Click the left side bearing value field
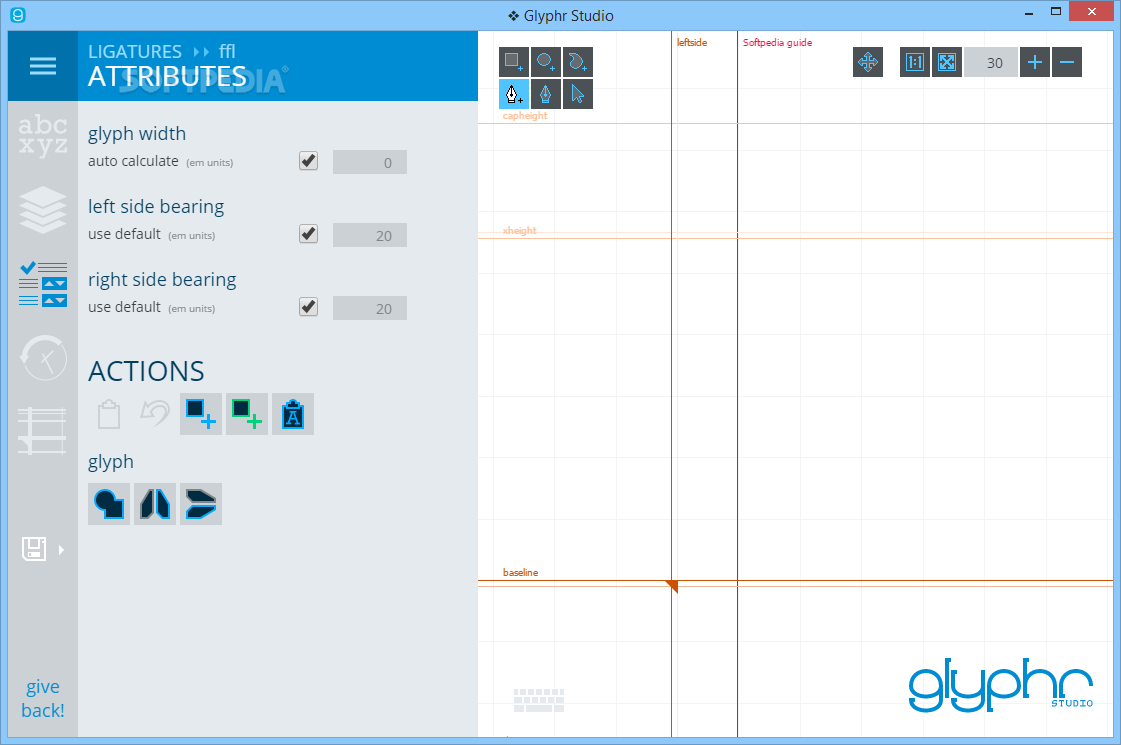Image resolution: width=1121 pixels, height=745 pixels. (x=370, y=235)
